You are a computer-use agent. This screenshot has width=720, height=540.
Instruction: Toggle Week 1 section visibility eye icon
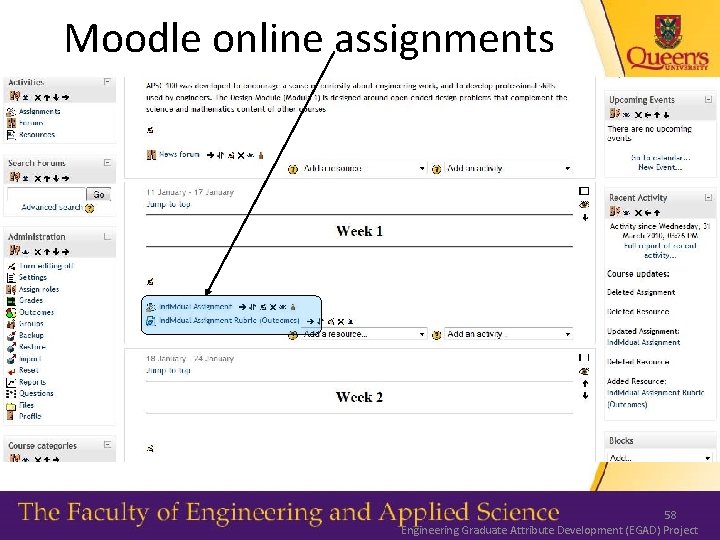tap(584, 205)
